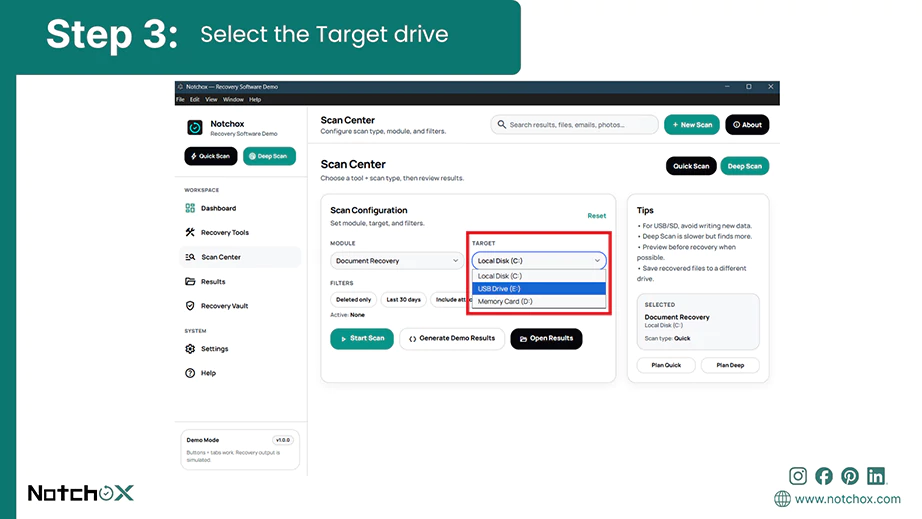The width and height of the screenshot is (922, 519).
Task: Toggle the Last 30 days filter
Action: [403, 299]
